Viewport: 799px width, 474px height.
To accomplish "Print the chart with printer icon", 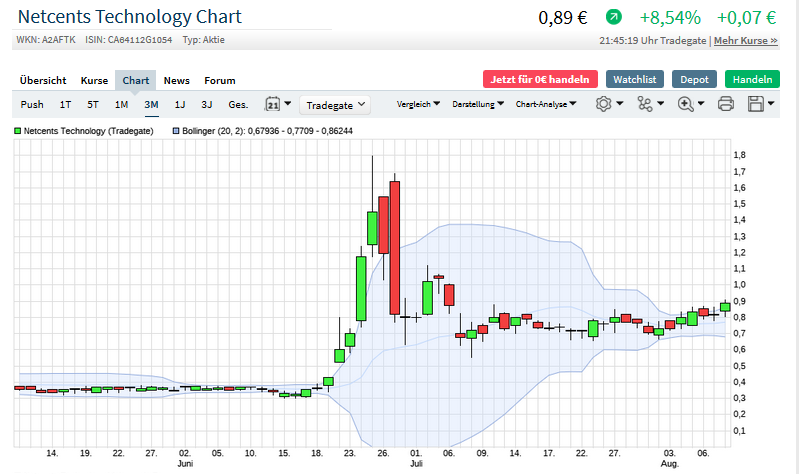I will tap(726, 104).
